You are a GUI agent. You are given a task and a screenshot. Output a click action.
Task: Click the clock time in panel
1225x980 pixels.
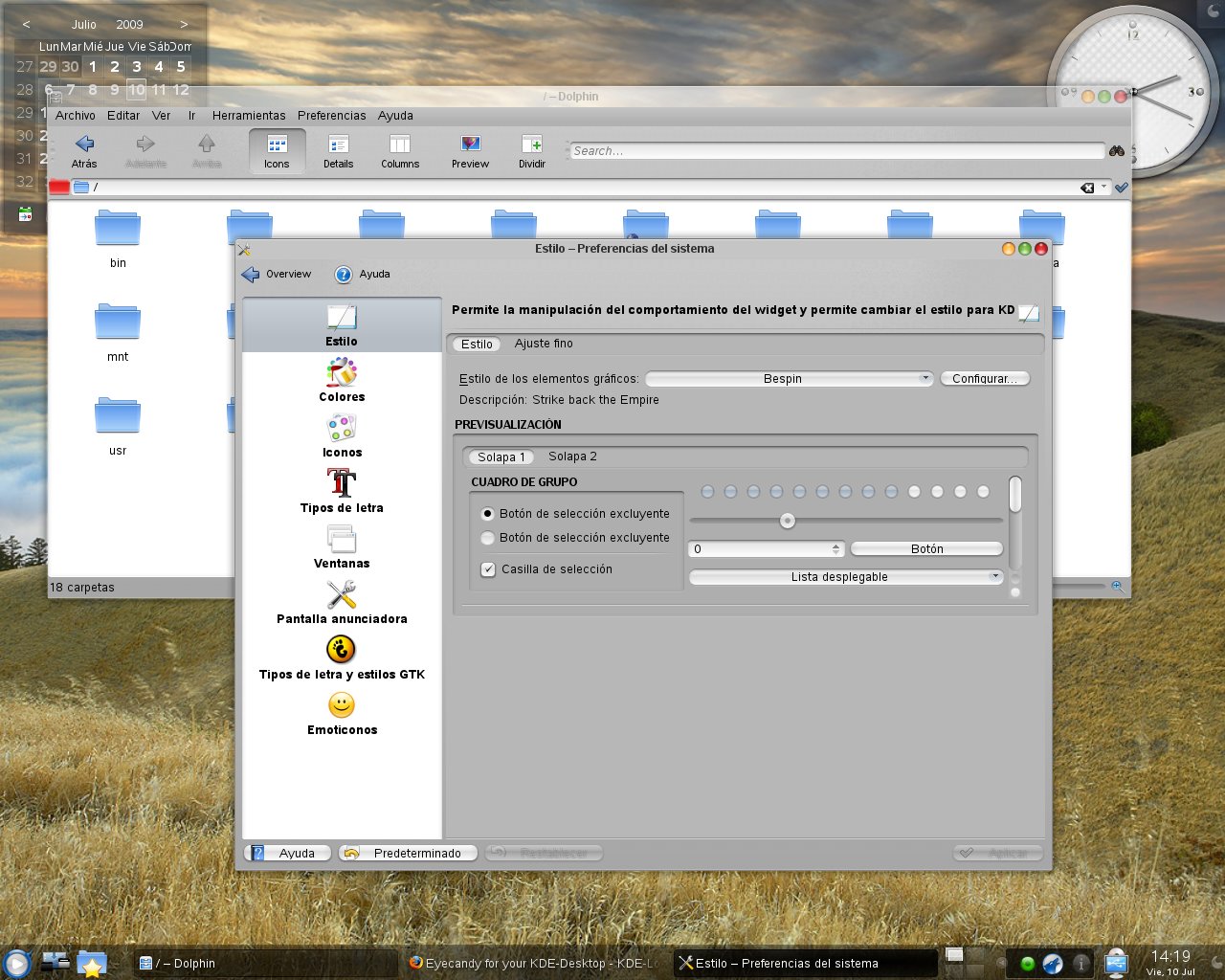1170,956
